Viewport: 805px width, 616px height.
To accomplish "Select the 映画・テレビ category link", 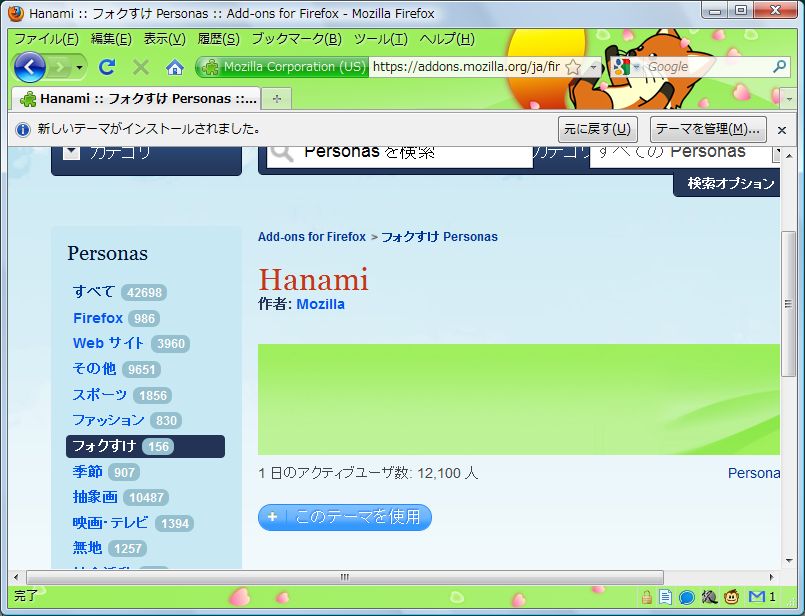I will click(x=110, y=523).
